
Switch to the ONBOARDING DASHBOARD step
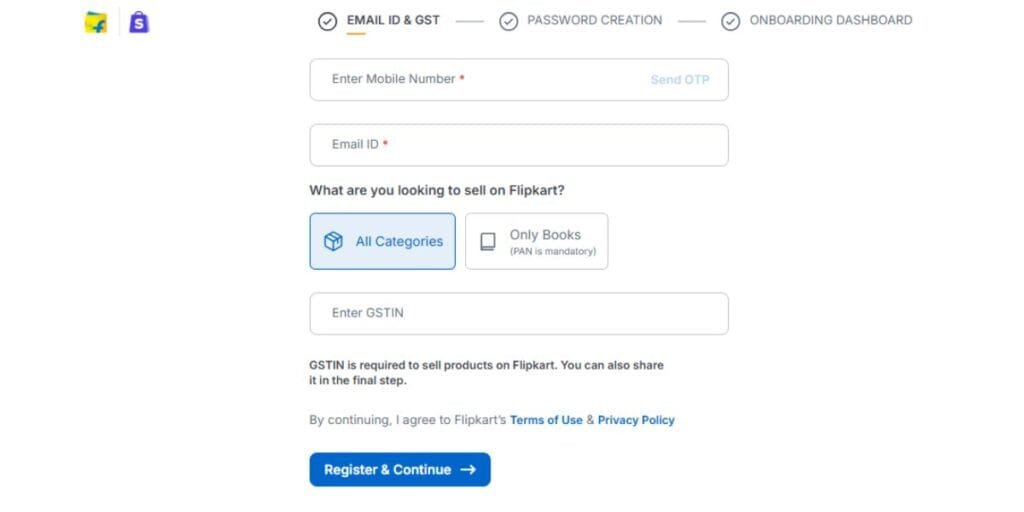[831, 20]
